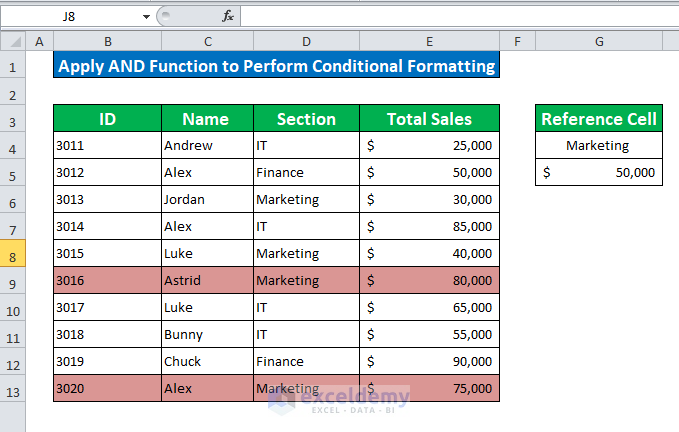679x432 pixels.
Task: Select the cell showing 85,000 sales
Action: coord(429,226)
